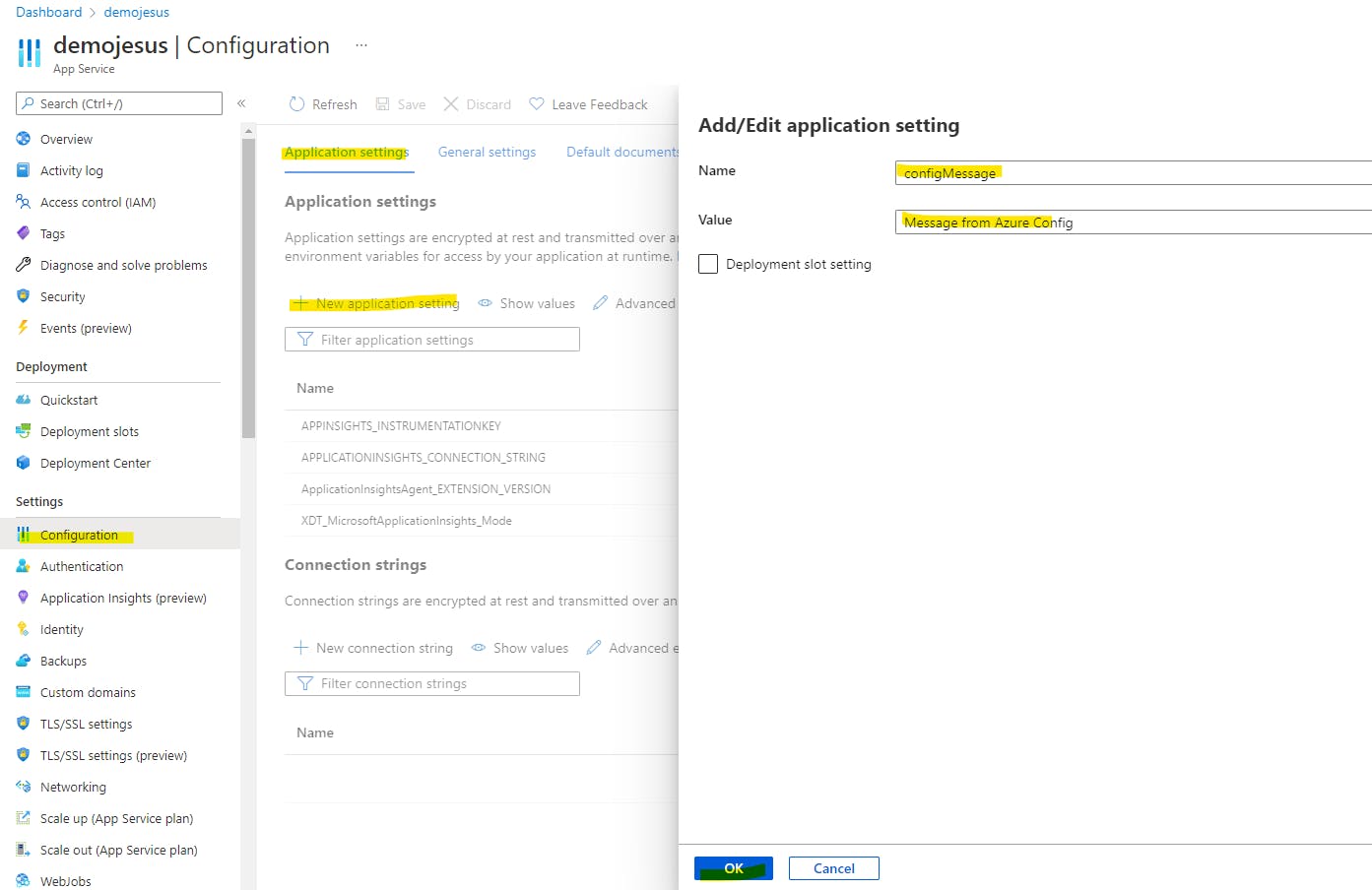Viewport: 1372px width, 890px height.
Task: Open the Activity log icon
Action: click(x=24, y=170)
